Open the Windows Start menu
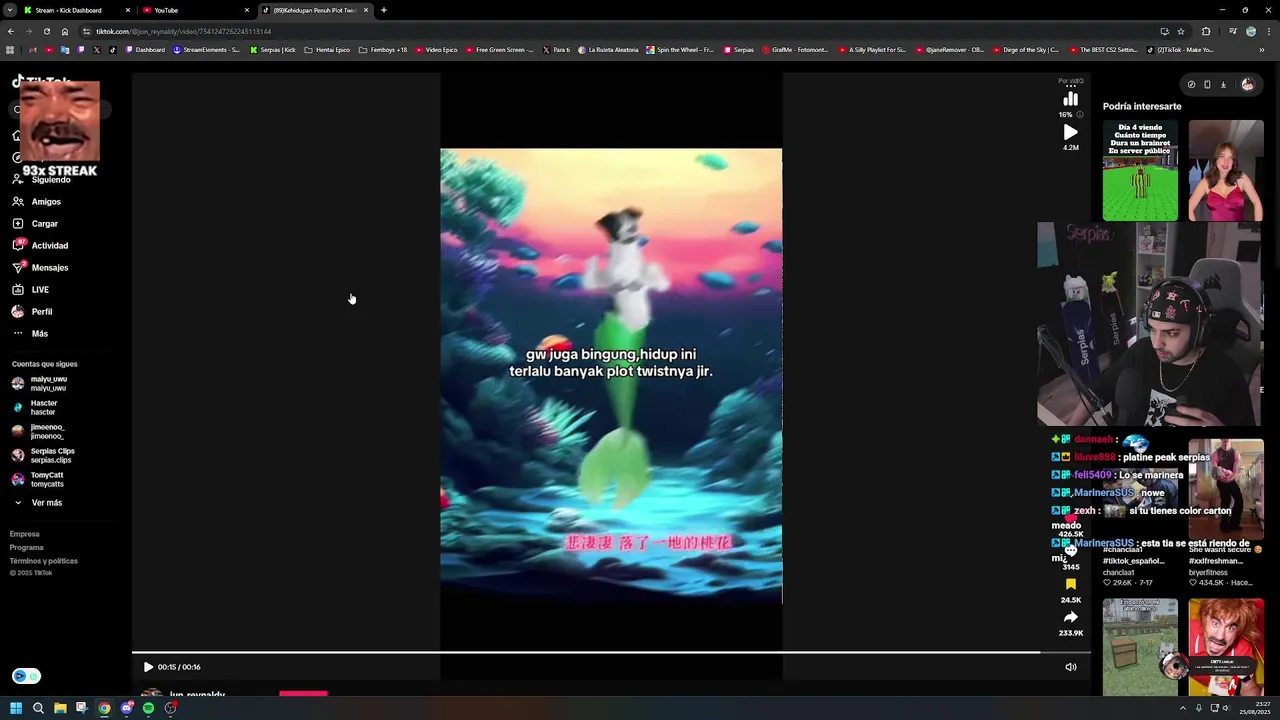The width and height of the screenshot is (1280, 720). pos(16,708)
